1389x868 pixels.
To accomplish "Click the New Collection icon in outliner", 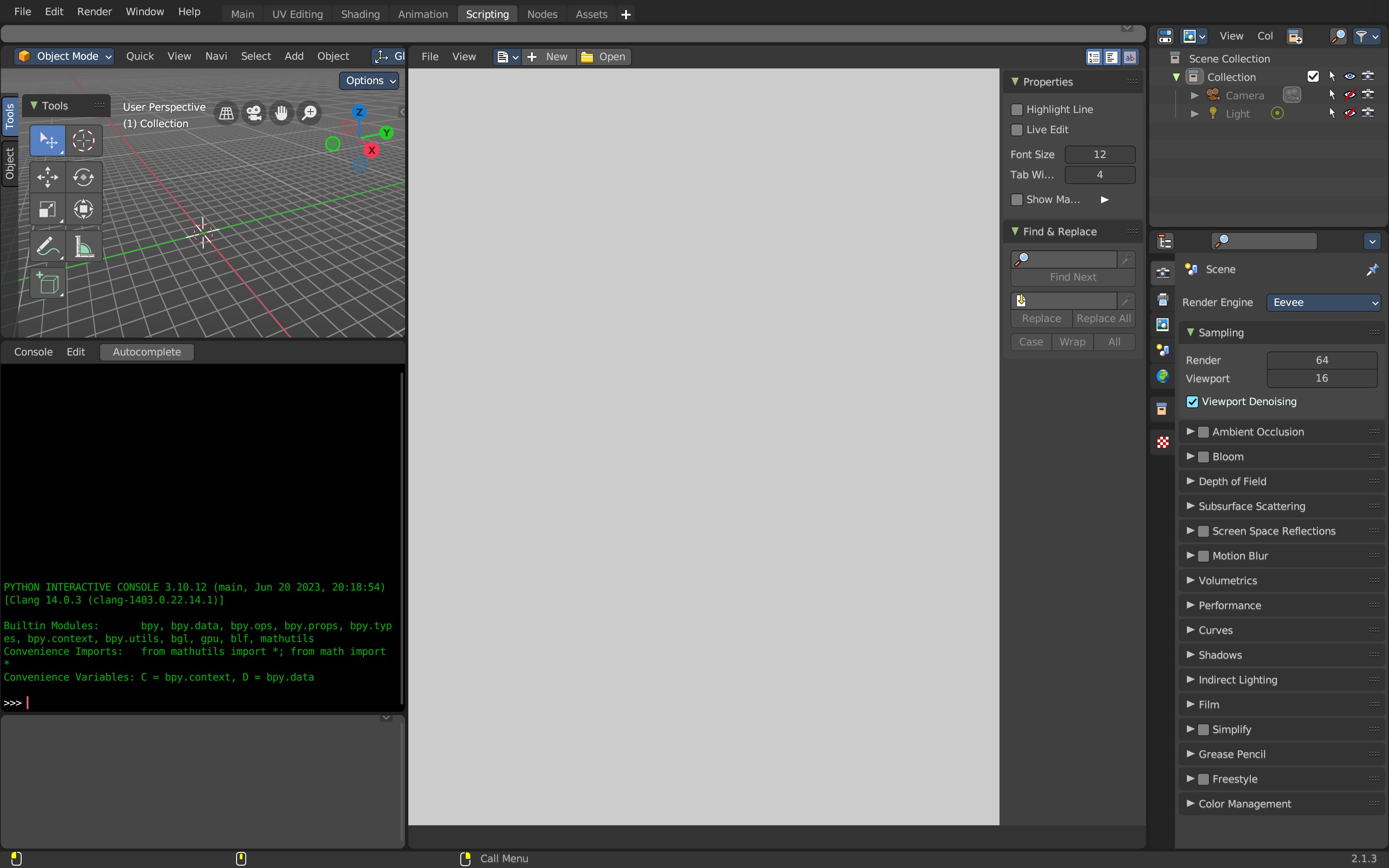I will pos(1295,36).
